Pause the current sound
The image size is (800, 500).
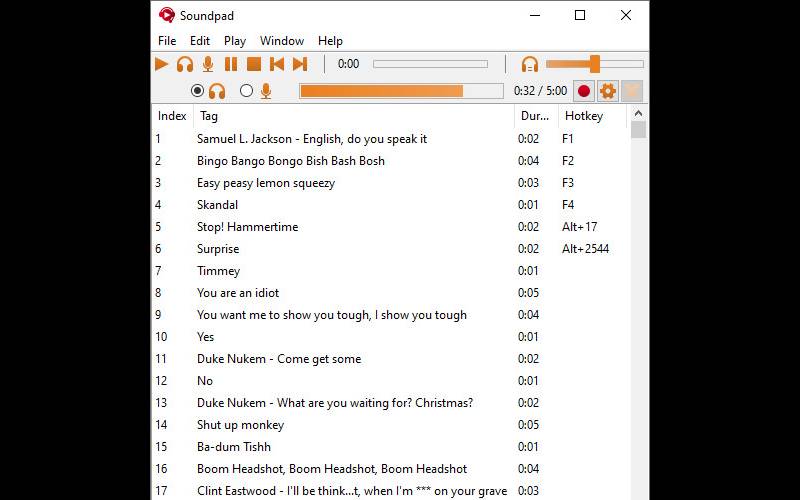coord(231,64)
